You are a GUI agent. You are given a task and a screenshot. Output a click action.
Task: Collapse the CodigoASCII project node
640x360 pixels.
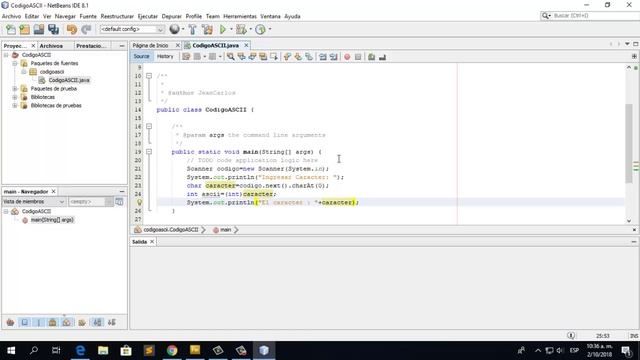pos(6,55)
